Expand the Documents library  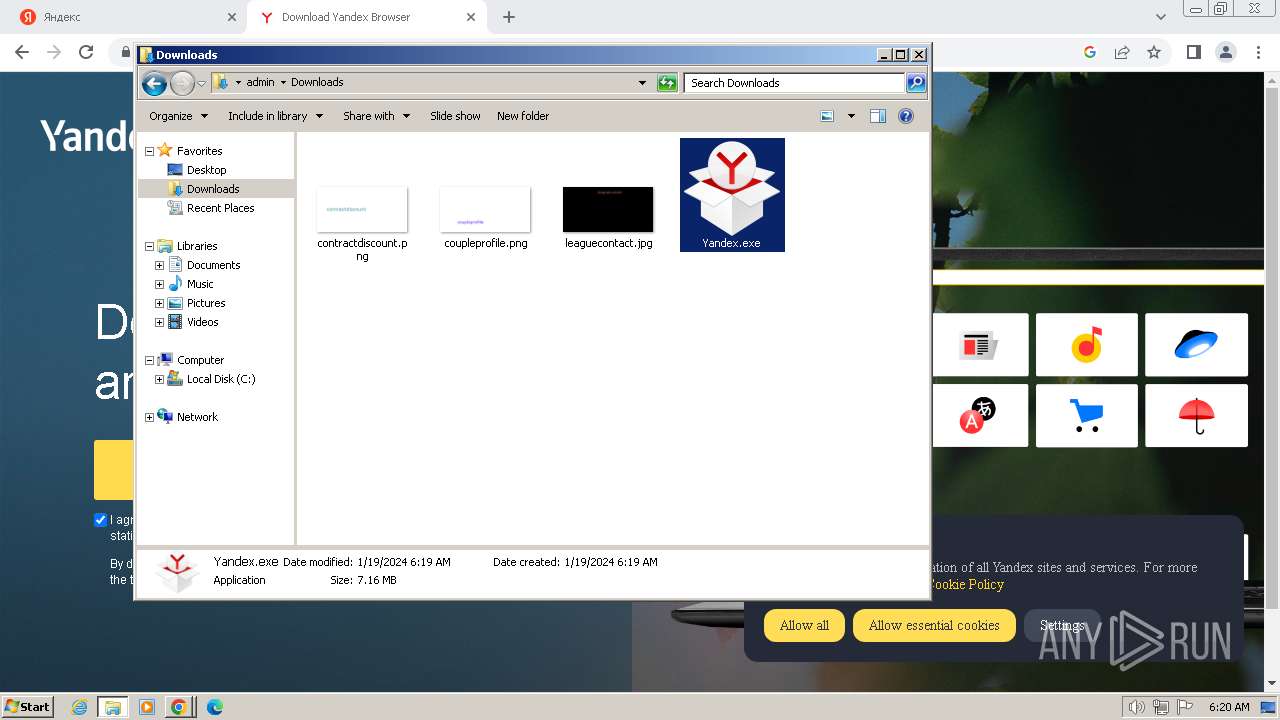[159, 265]
